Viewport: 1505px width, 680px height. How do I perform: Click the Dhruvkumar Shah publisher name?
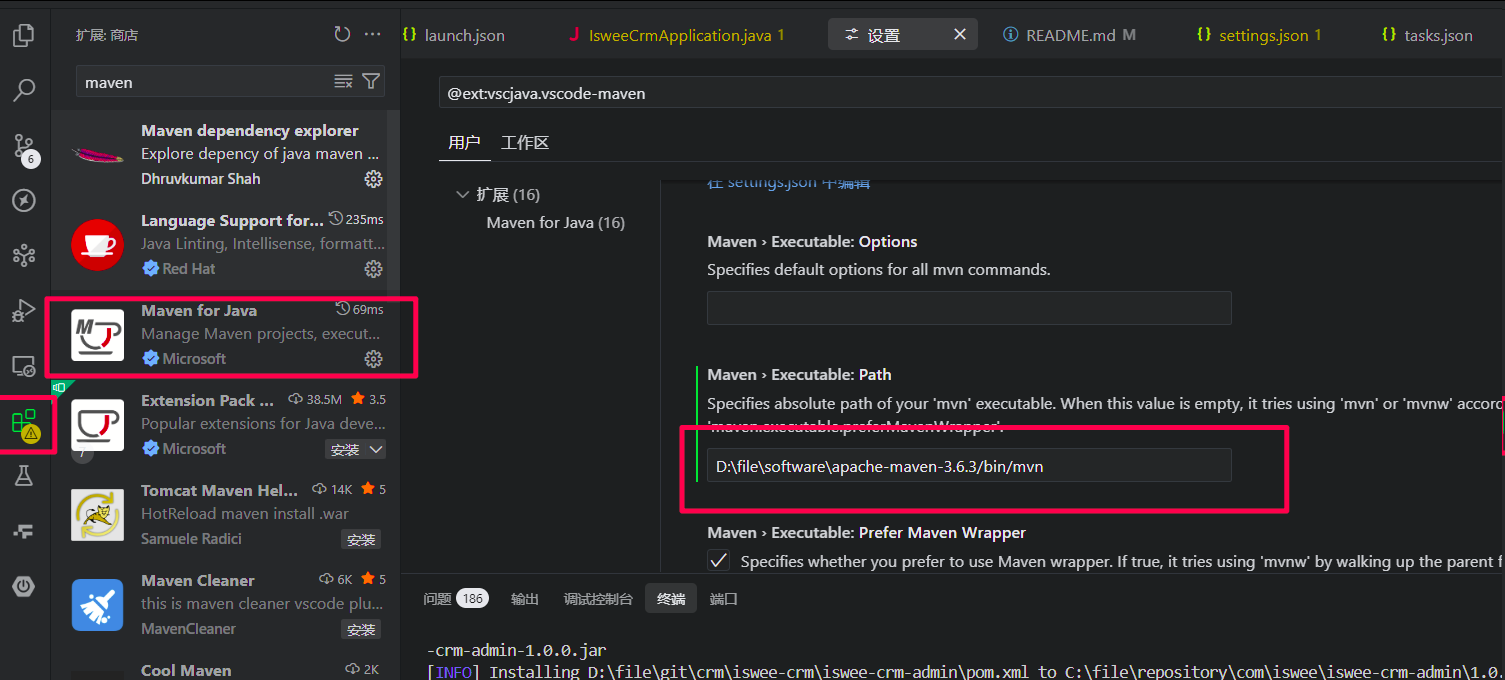(200, 179)
